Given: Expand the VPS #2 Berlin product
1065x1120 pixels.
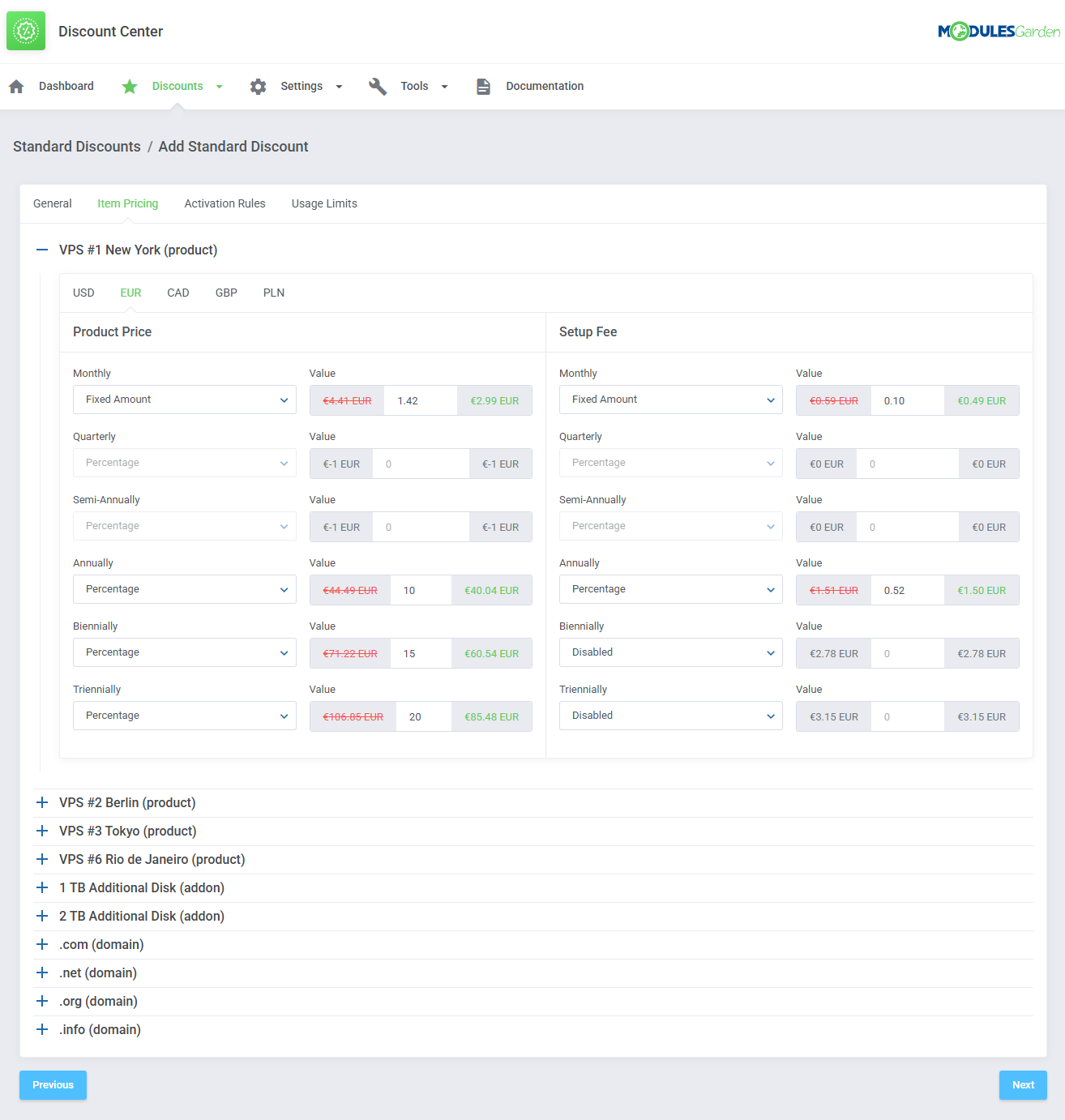Looking at the screenshot, I should point(42,802).
